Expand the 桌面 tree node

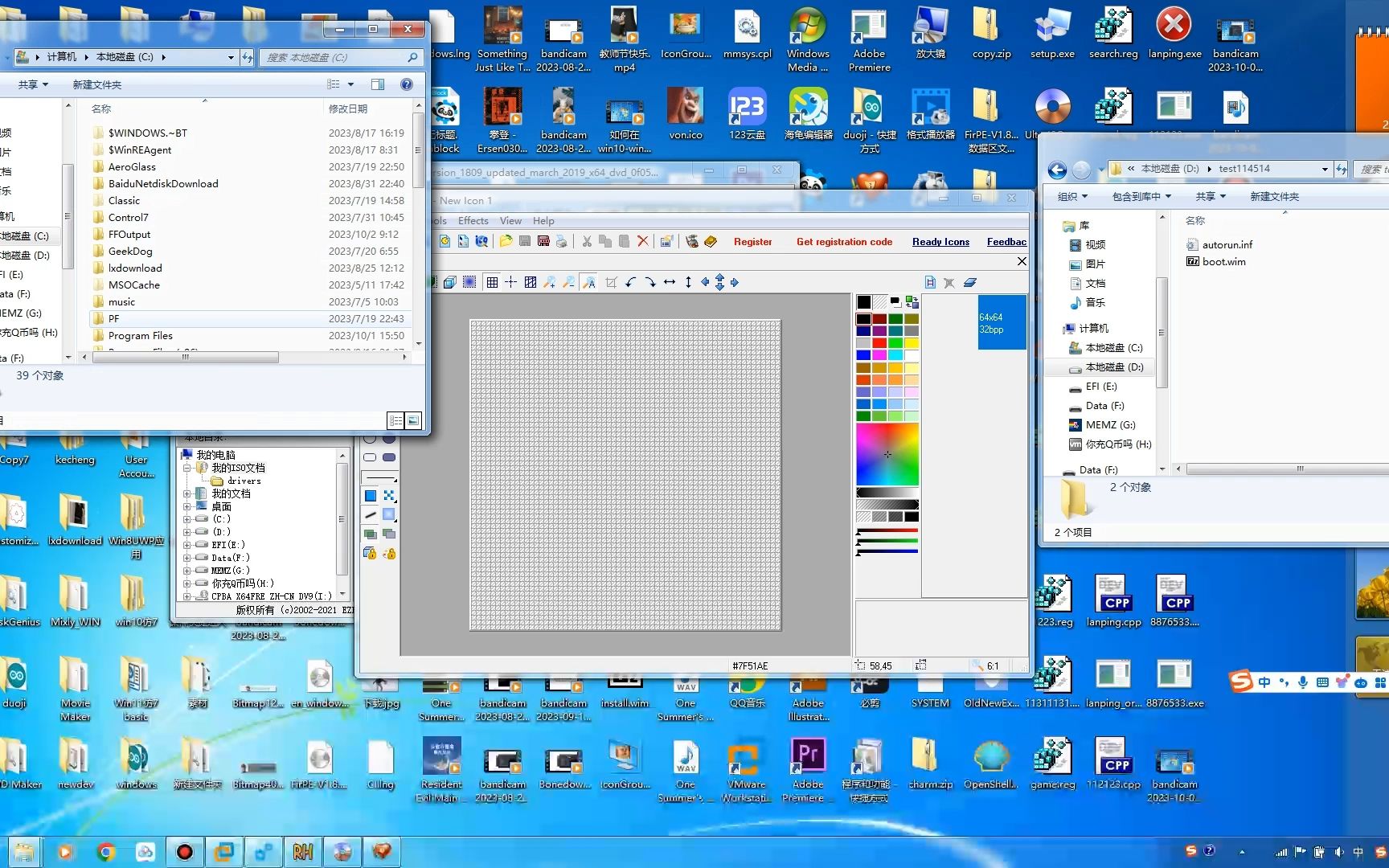186,506
